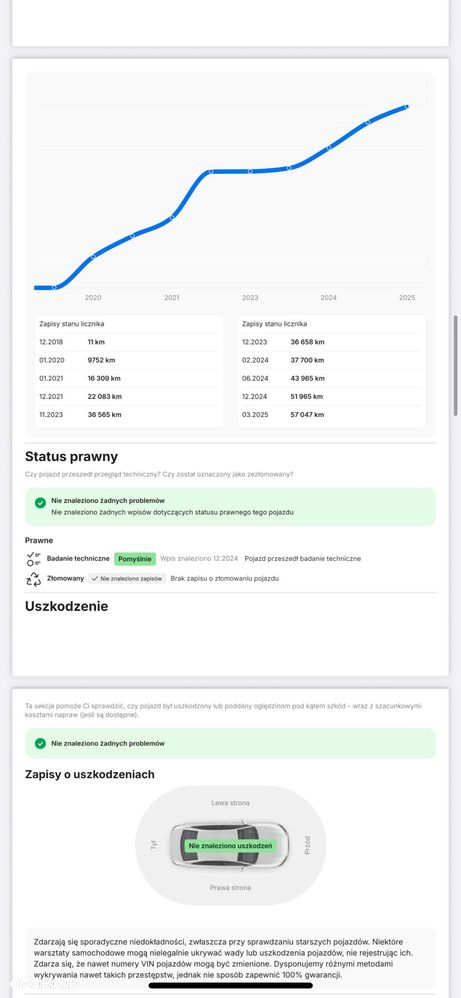Click the 51 965 km reading

tap(307, 397)
